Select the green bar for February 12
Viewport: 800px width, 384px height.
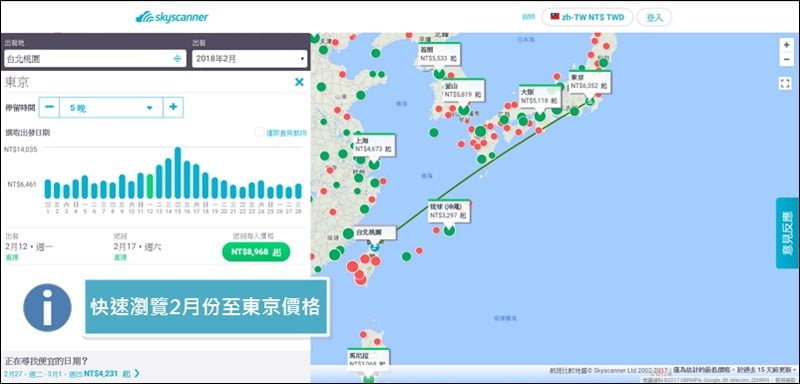click(149, 186)
